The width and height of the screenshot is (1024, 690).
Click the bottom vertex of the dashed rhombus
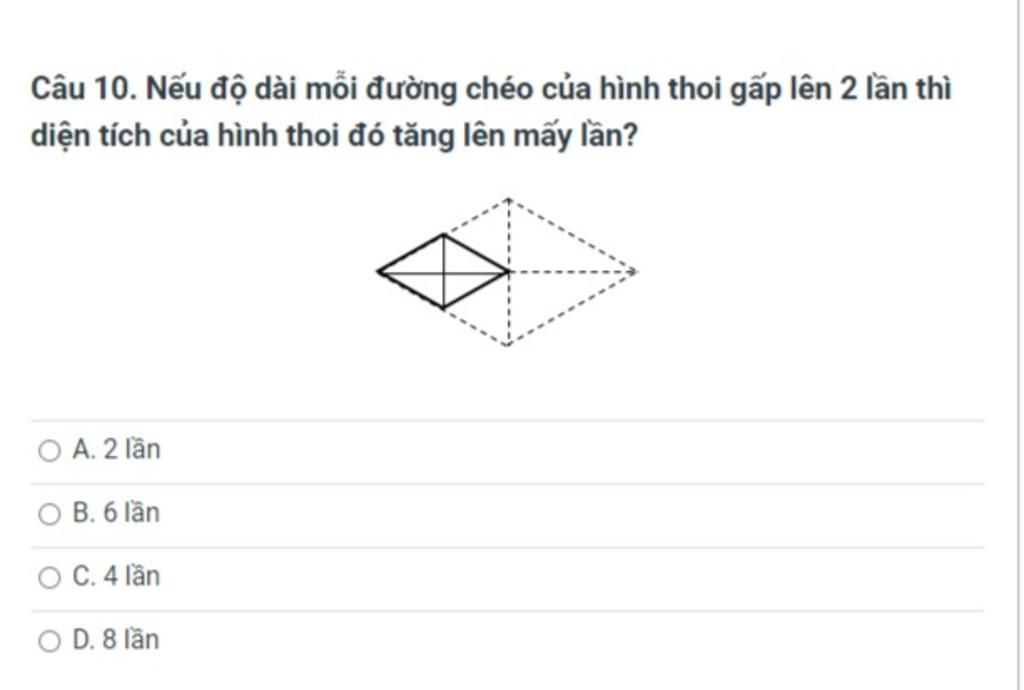pos(508,345)
